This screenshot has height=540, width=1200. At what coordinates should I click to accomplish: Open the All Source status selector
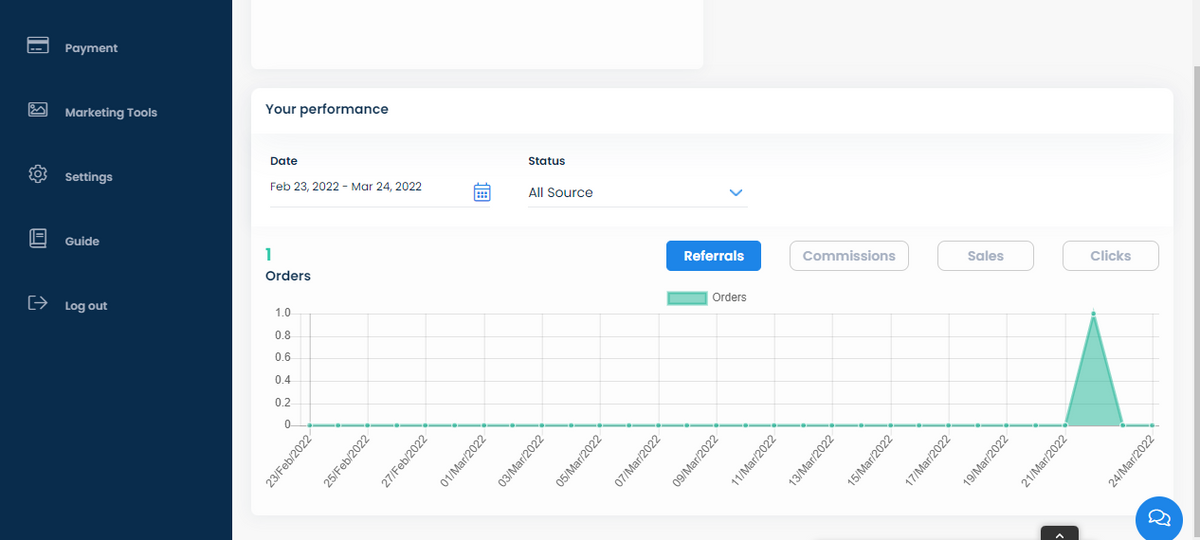click(620, 192)
